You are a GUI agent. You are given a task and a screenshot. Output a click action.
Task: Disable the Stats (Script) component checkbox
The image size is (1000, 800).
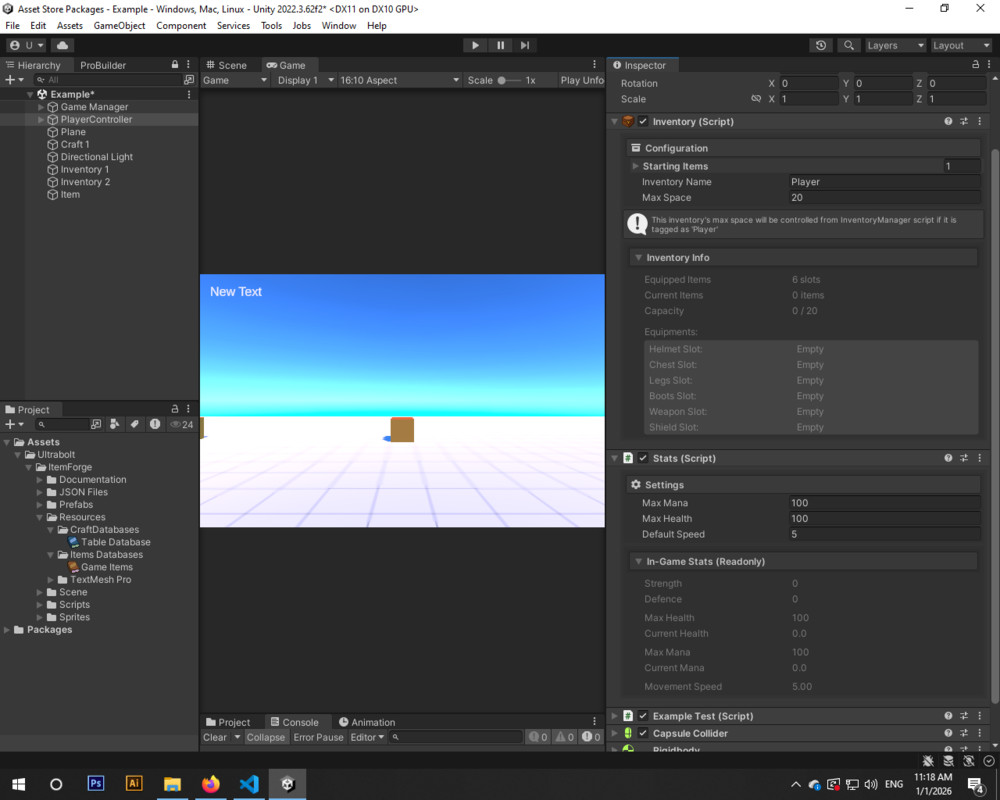pyautogui.click(x=642, y=458)
